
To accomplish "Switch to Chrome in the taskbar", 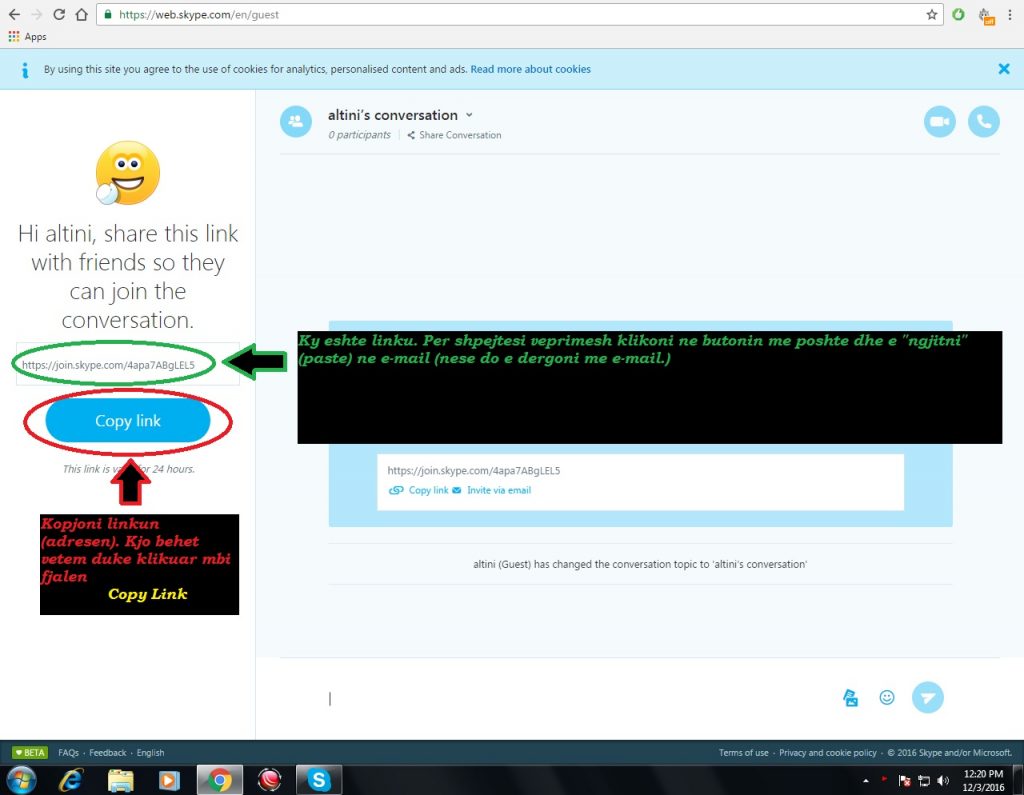I will click(220, 780).
